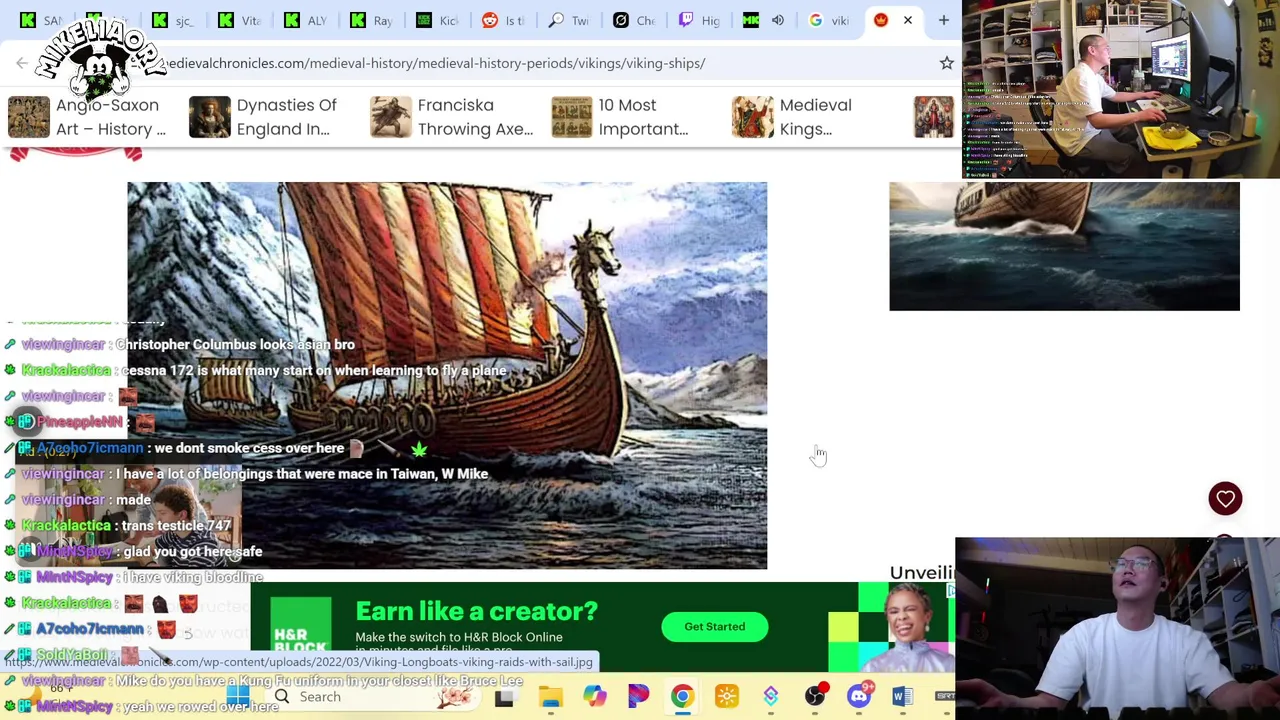Open the orange sun-icon app in taskbar
The image size is (1280, 720).
[727, 697]
